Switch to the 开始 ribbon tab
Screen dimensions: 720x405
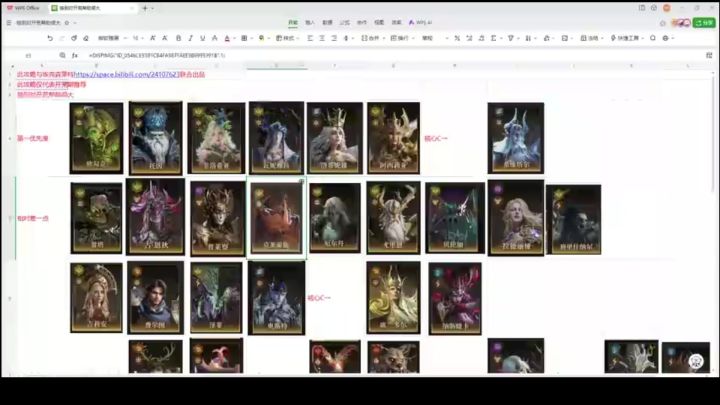[x=293, y=22]
